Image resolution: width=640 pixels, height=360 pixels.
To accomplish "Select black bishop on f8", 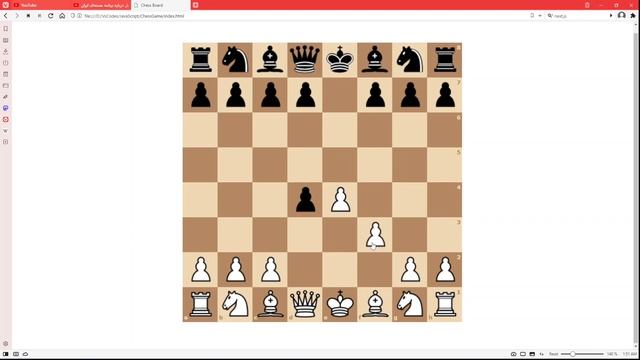I will pos(375,60).
